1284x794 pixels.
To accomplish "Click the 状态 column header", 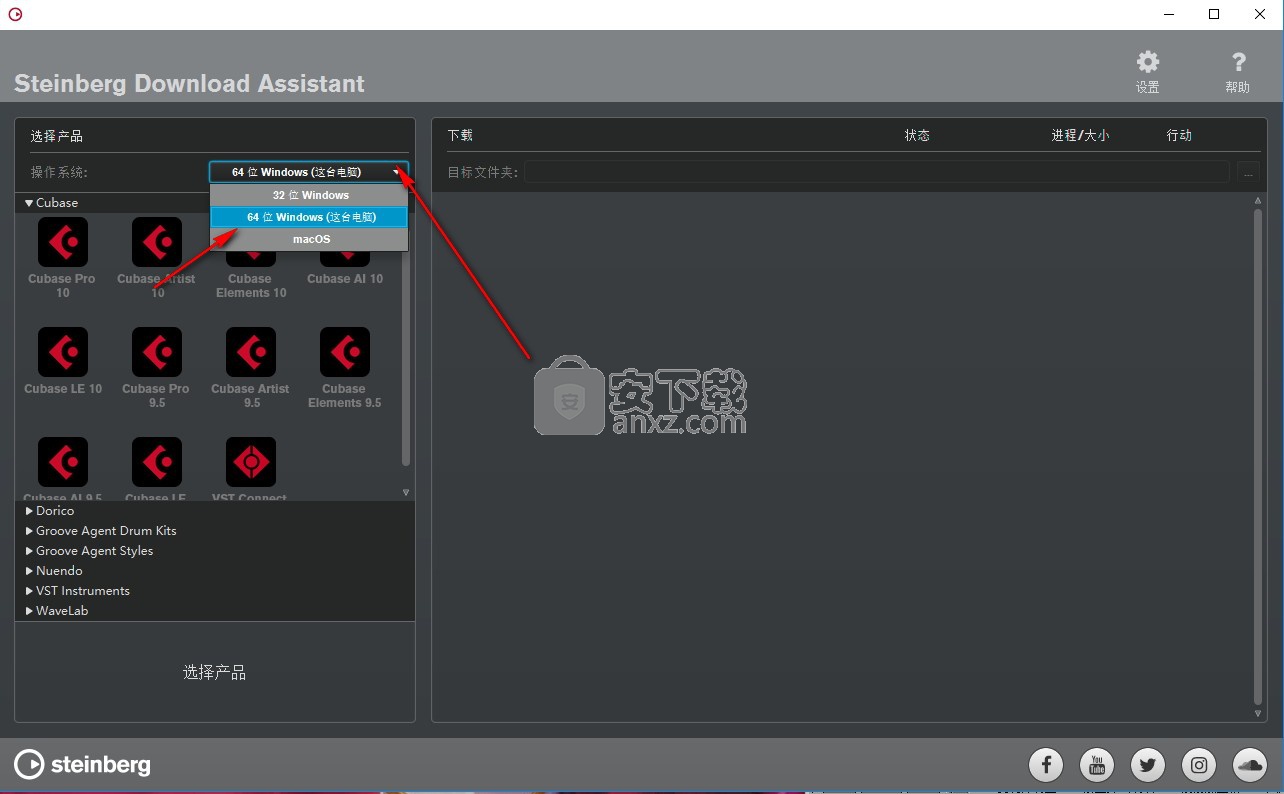I will pyautogui.click(x=917, y=135).
